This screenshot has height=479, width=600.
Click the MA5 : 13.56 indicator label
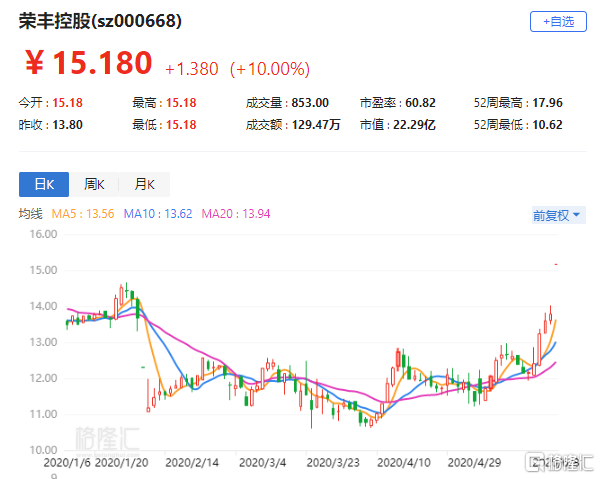point(83,213)
